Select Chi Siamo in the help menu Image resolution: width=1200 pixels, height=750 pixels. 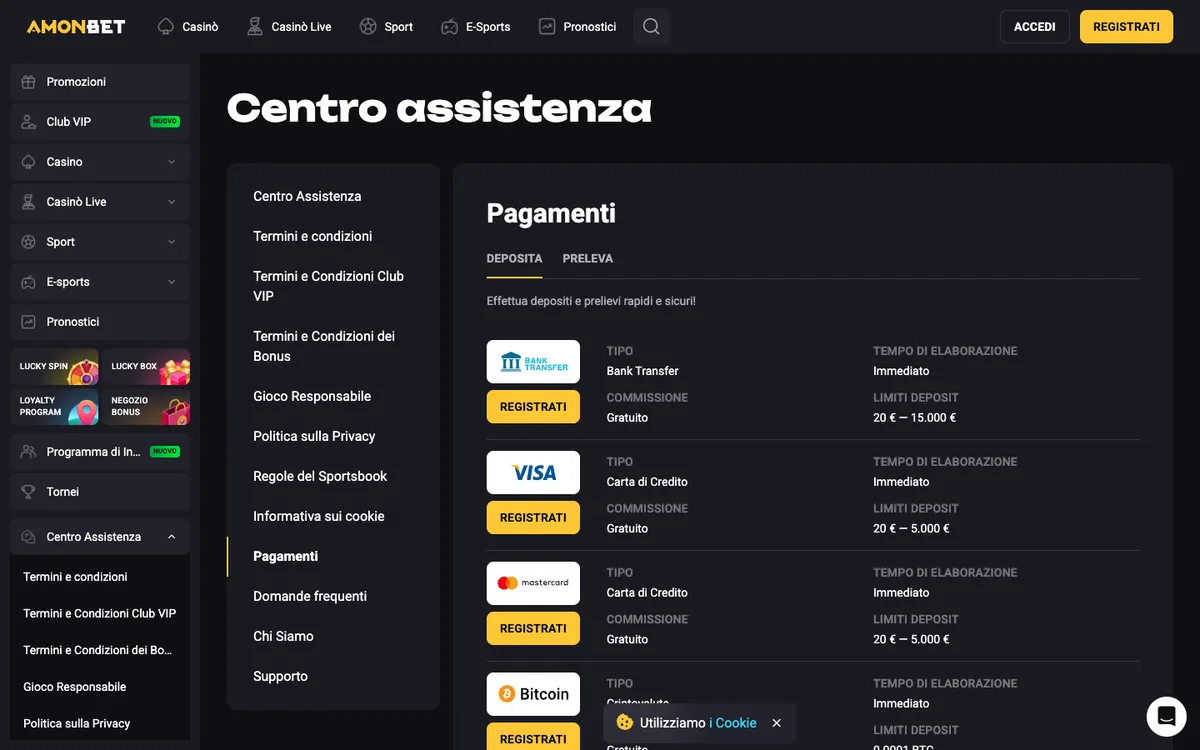(x=283, y=636)
